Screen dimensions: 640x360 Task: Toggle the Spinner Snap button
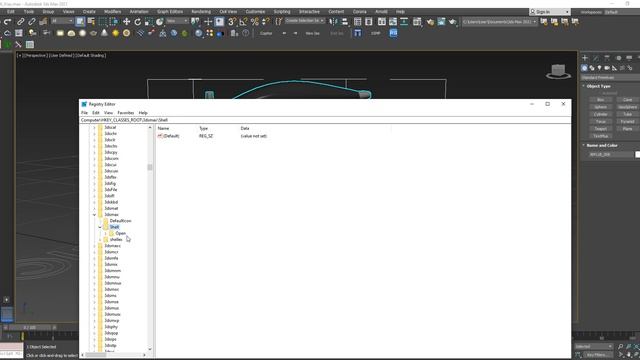266,21
